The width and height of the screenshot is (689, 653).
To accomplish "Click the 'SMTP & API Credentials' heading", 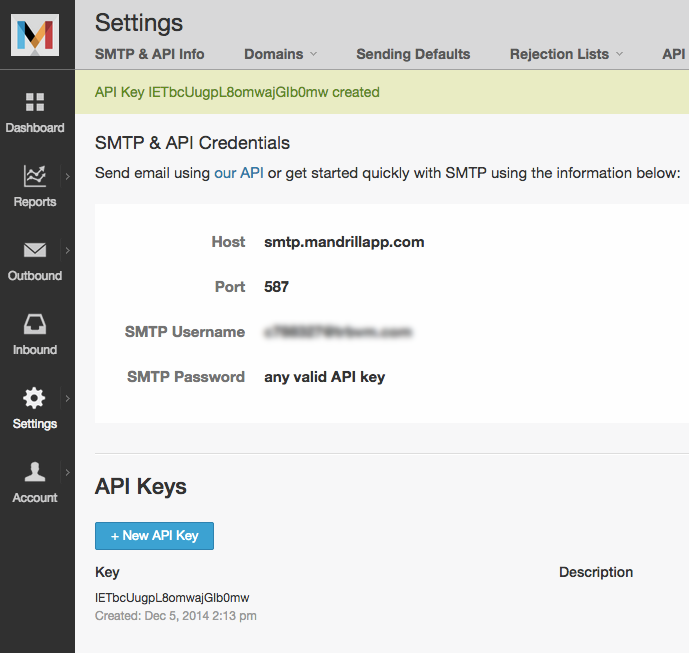I will point(192,143).
